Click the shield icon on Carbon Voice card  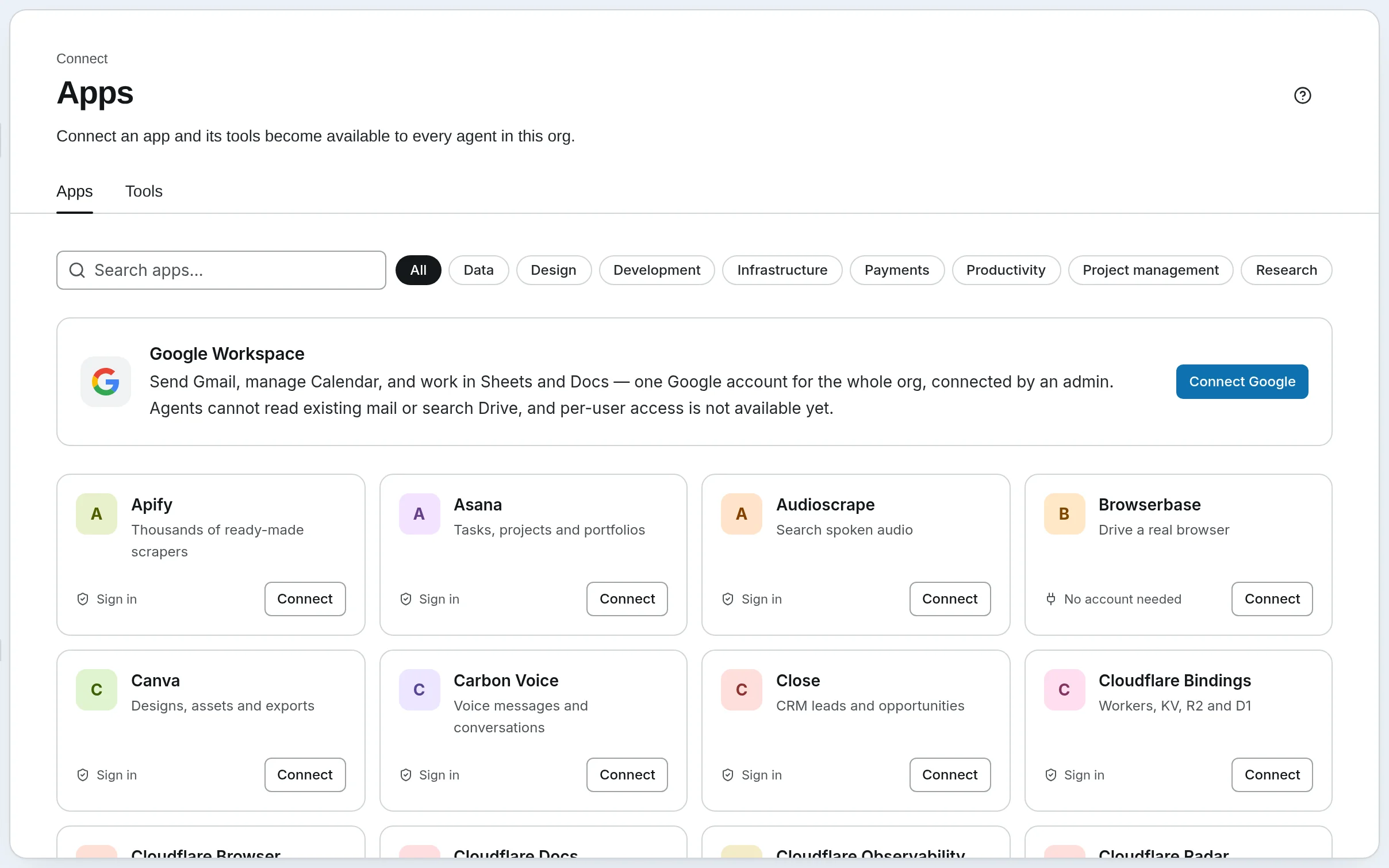406,775
